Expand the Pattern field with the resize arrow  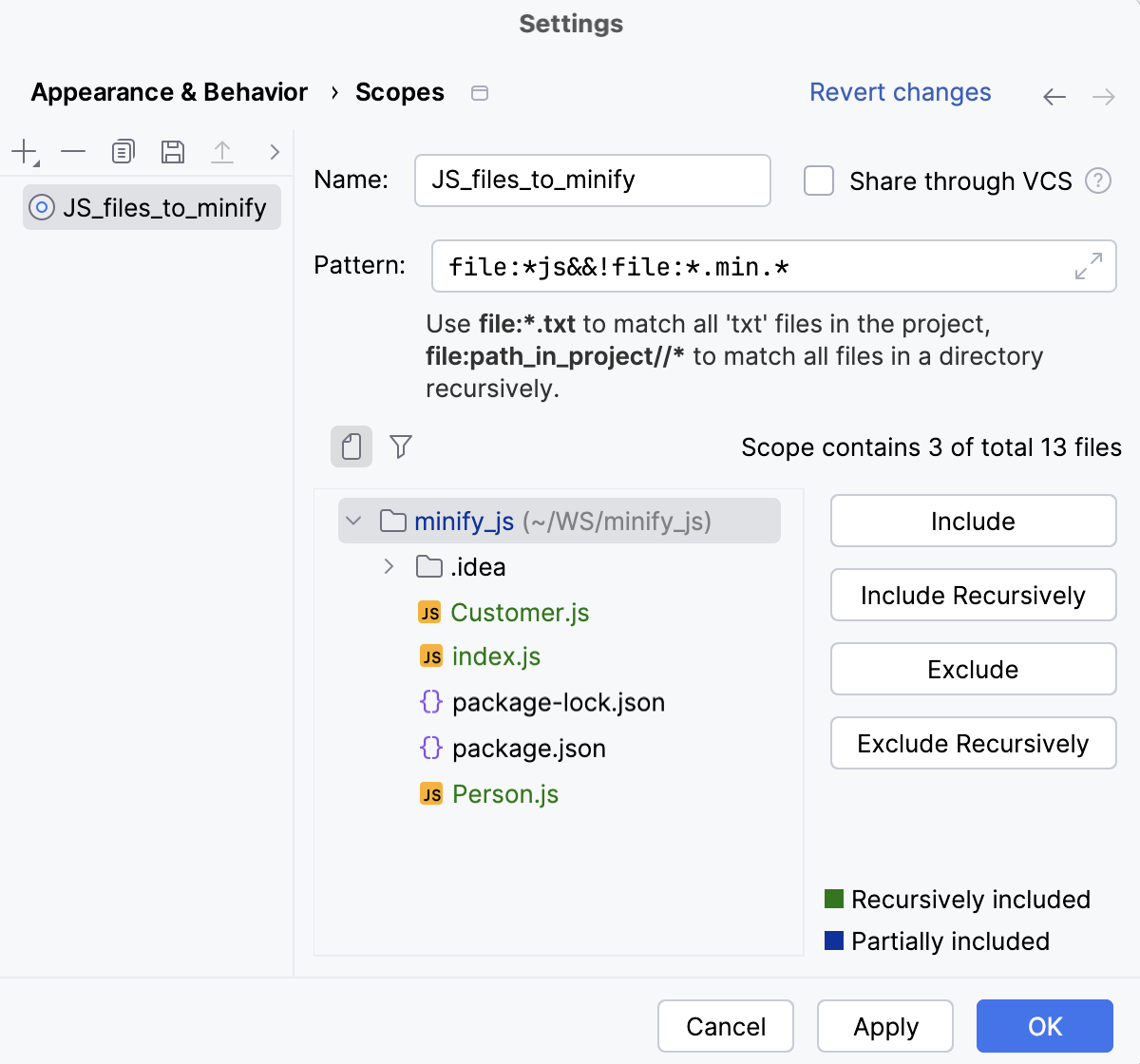pos(1088,267)
